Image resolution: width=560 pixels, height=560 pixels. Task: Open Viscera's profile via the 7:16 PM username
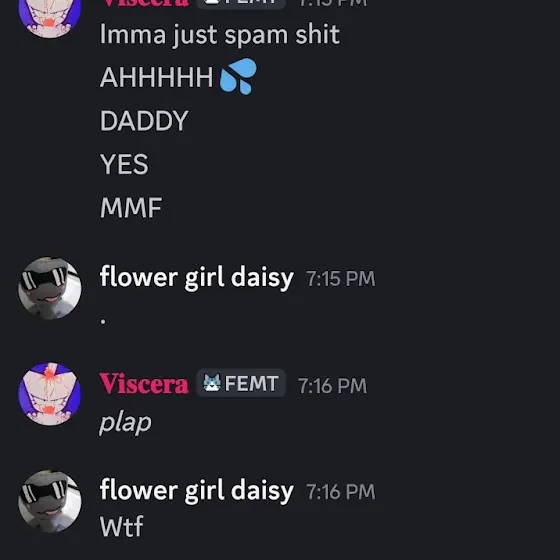point(144,384)
